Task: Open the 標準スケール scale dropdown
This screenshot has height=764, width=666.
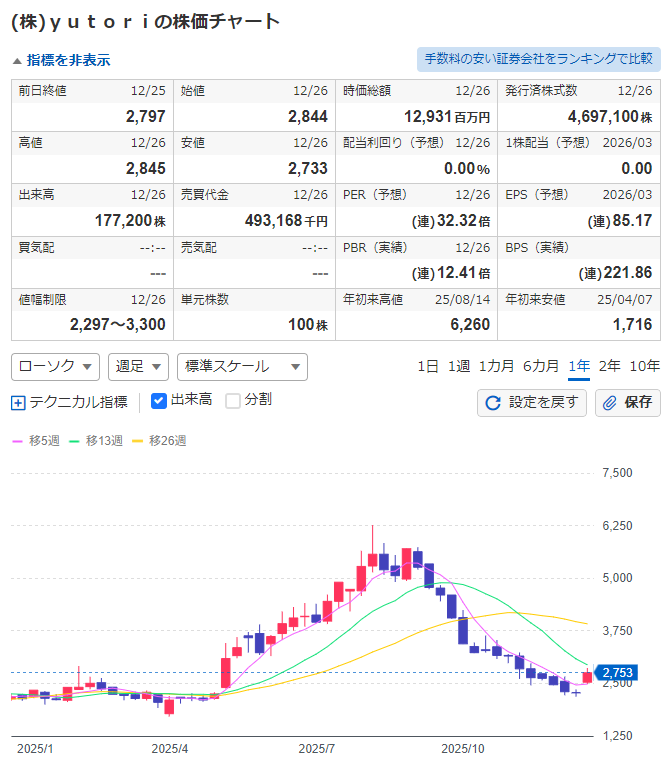Action: pyautogui.click(x=241, y=367)
